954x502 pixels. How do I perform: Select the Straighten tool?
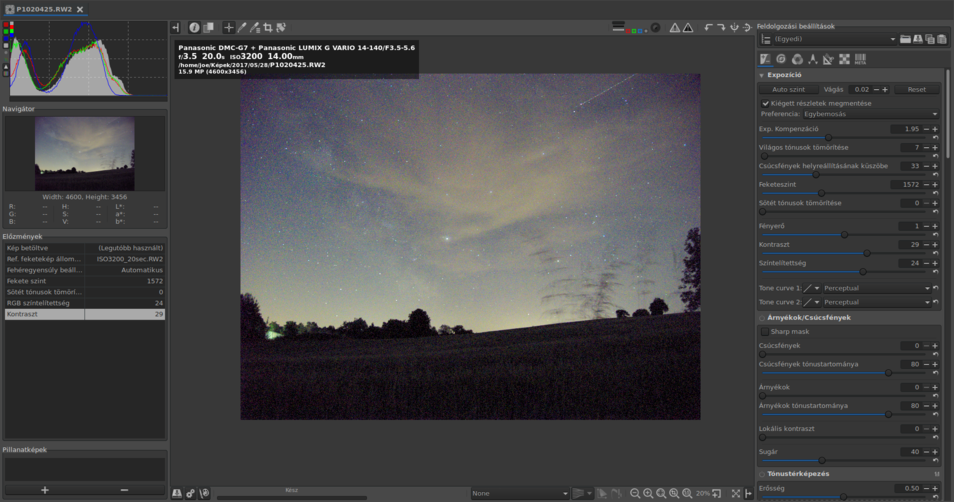click(x=281, y=27)
